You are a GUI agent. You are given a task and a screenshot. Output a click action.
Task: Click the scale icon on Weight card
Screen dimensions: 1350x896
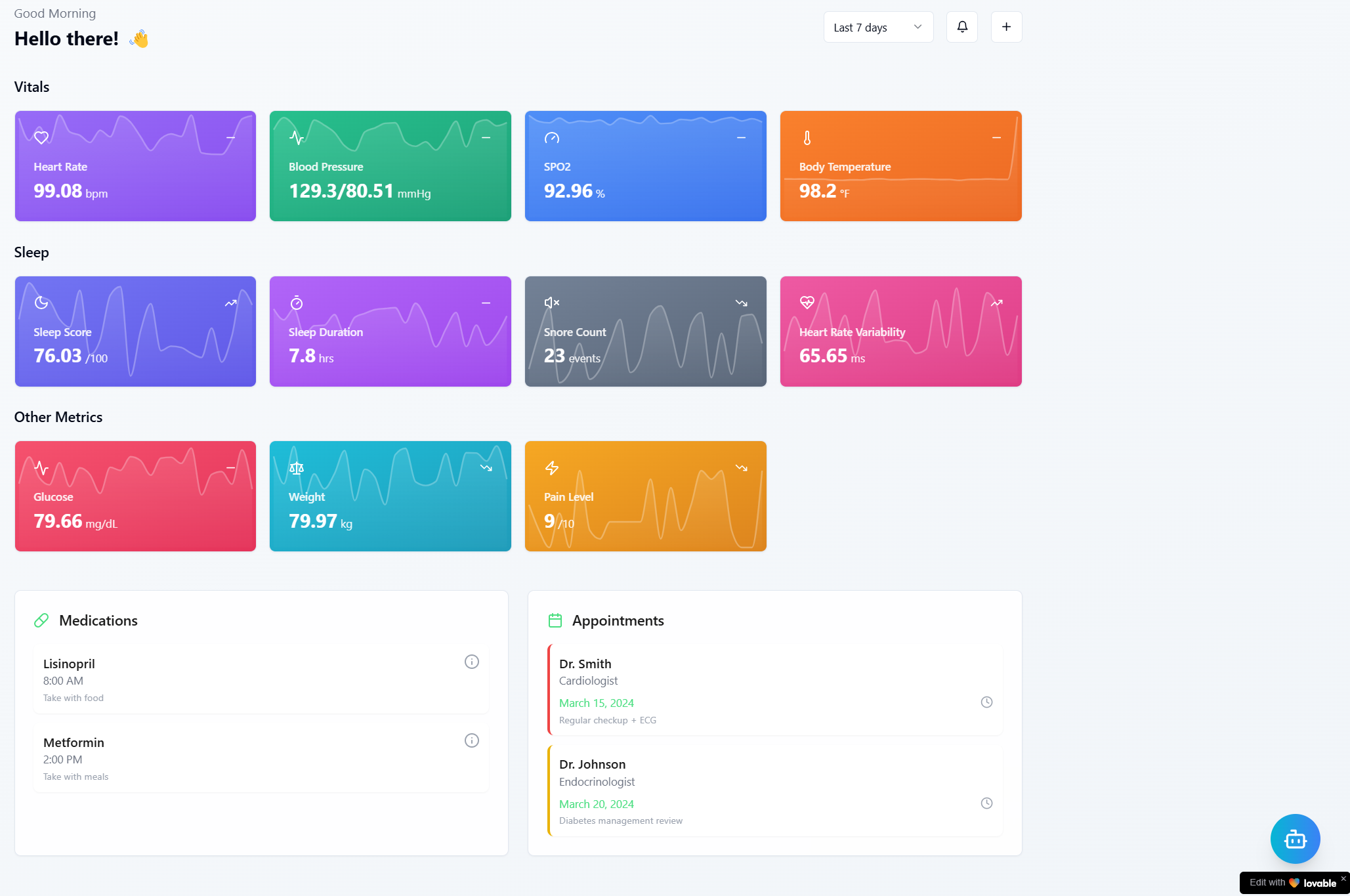click(297, 468)
